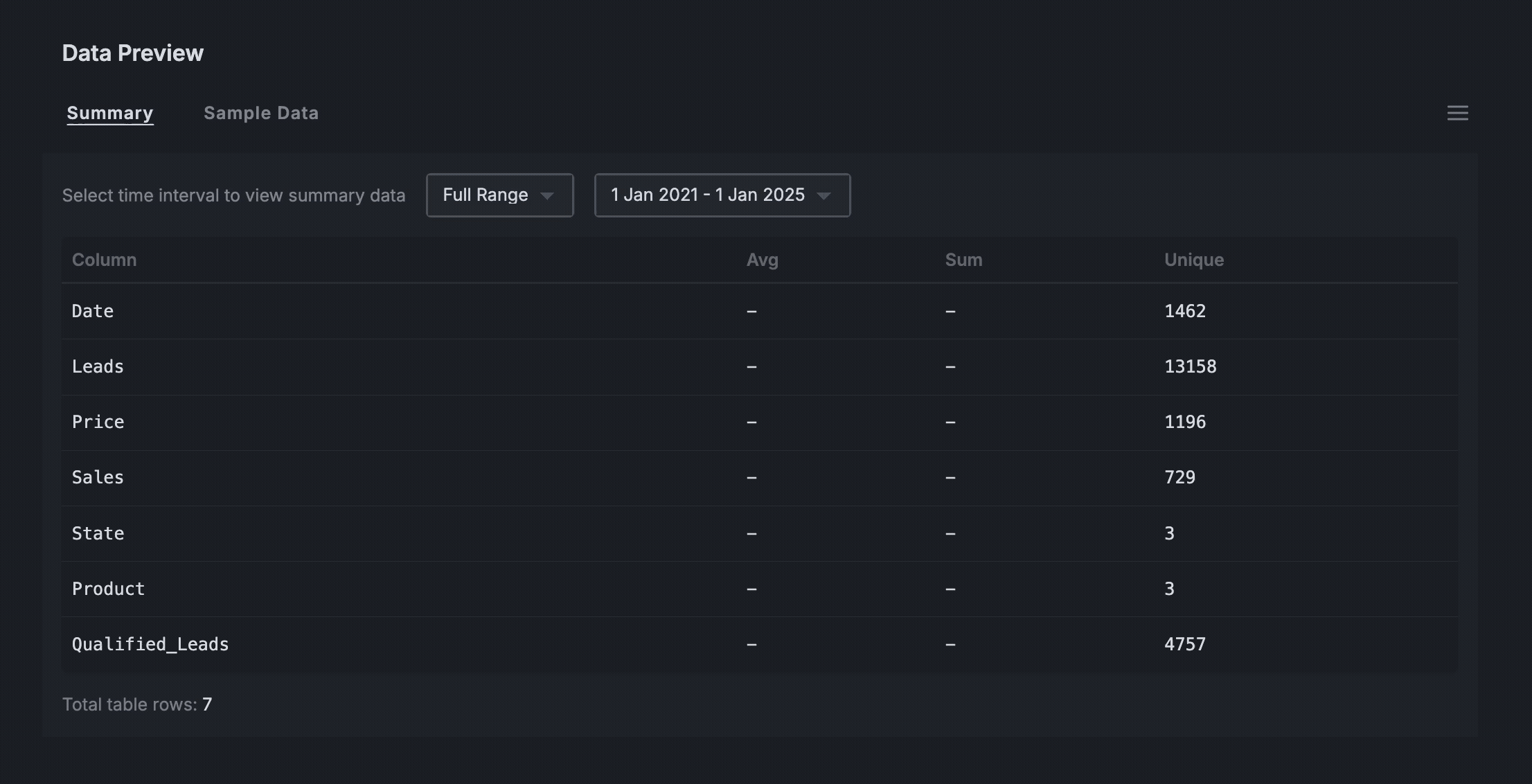This screenshot has height=784, width=1532.
Task: Click the date range dropdown arrow
Action: tap(823, 196)
